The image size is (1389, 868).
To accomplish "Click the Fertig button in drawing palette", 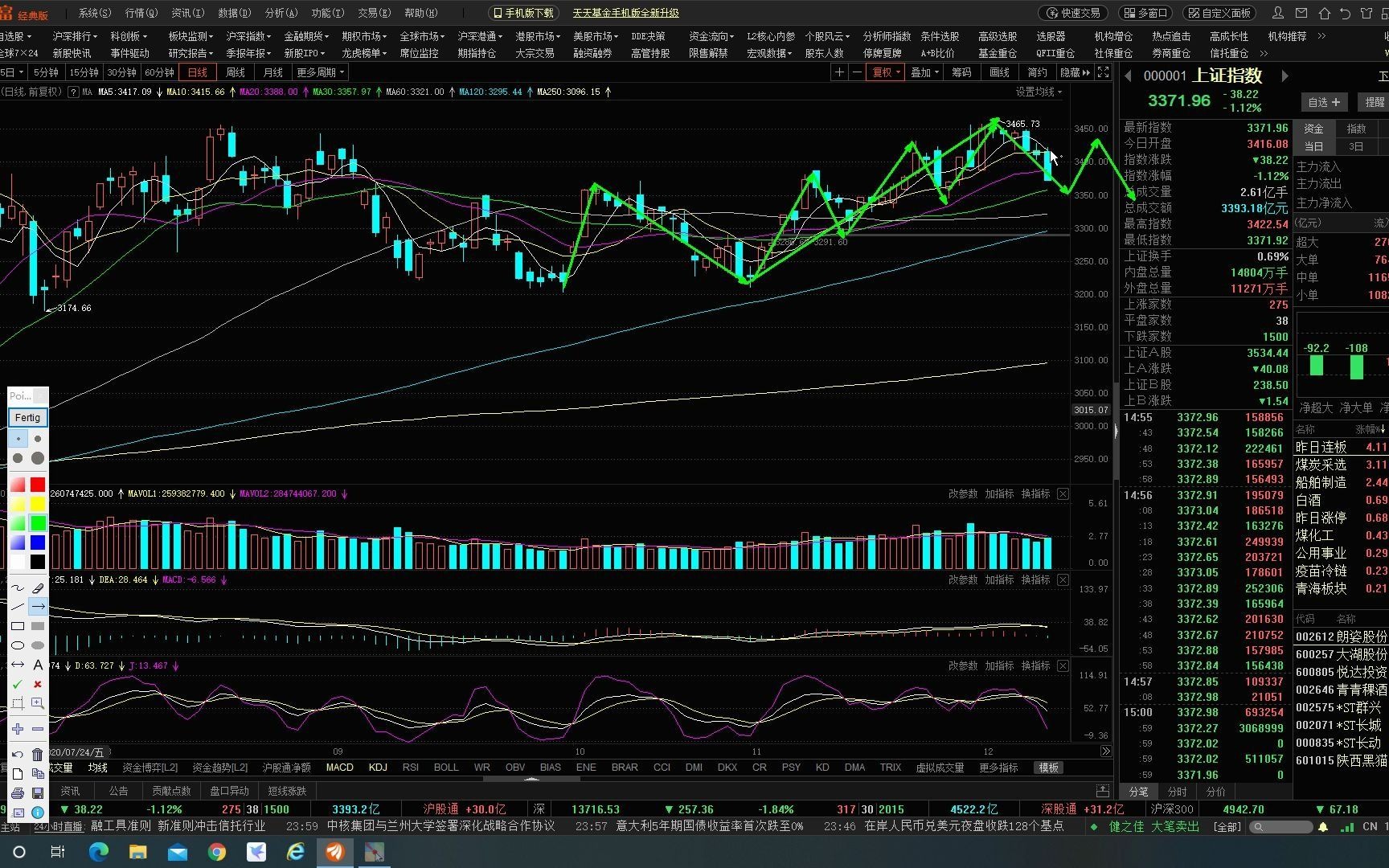I will 27,418.
